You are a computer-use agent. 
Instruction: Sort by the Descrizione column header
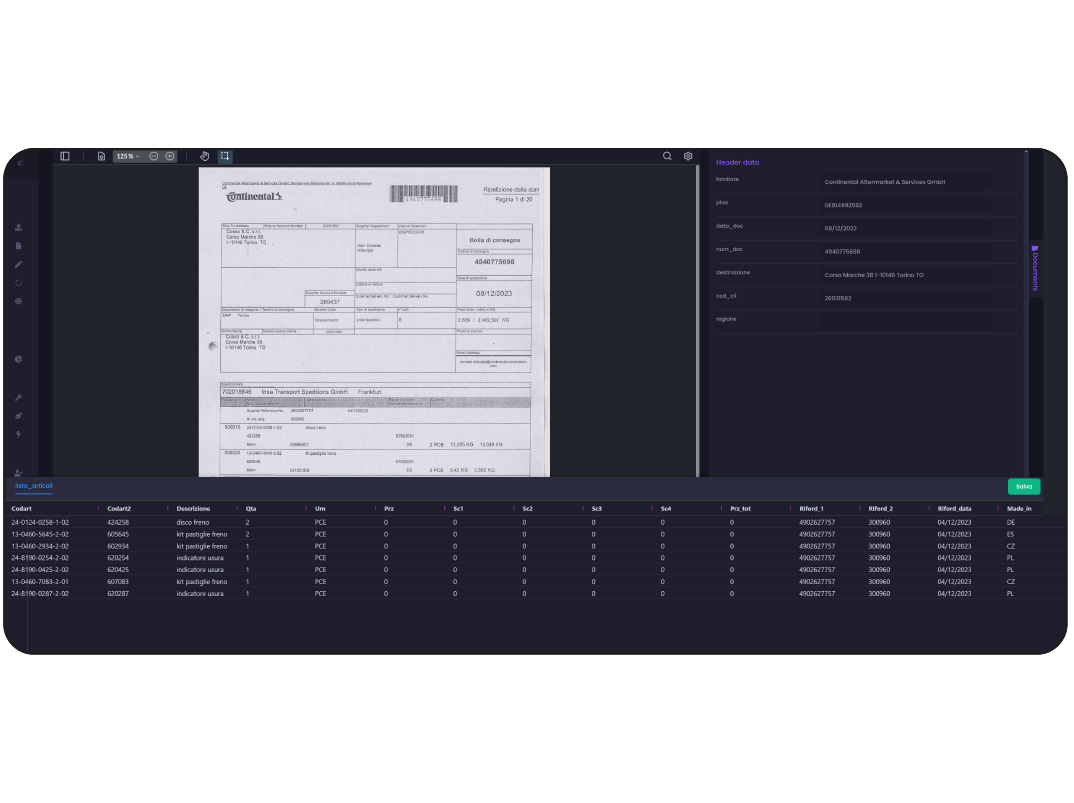point(193,509)
